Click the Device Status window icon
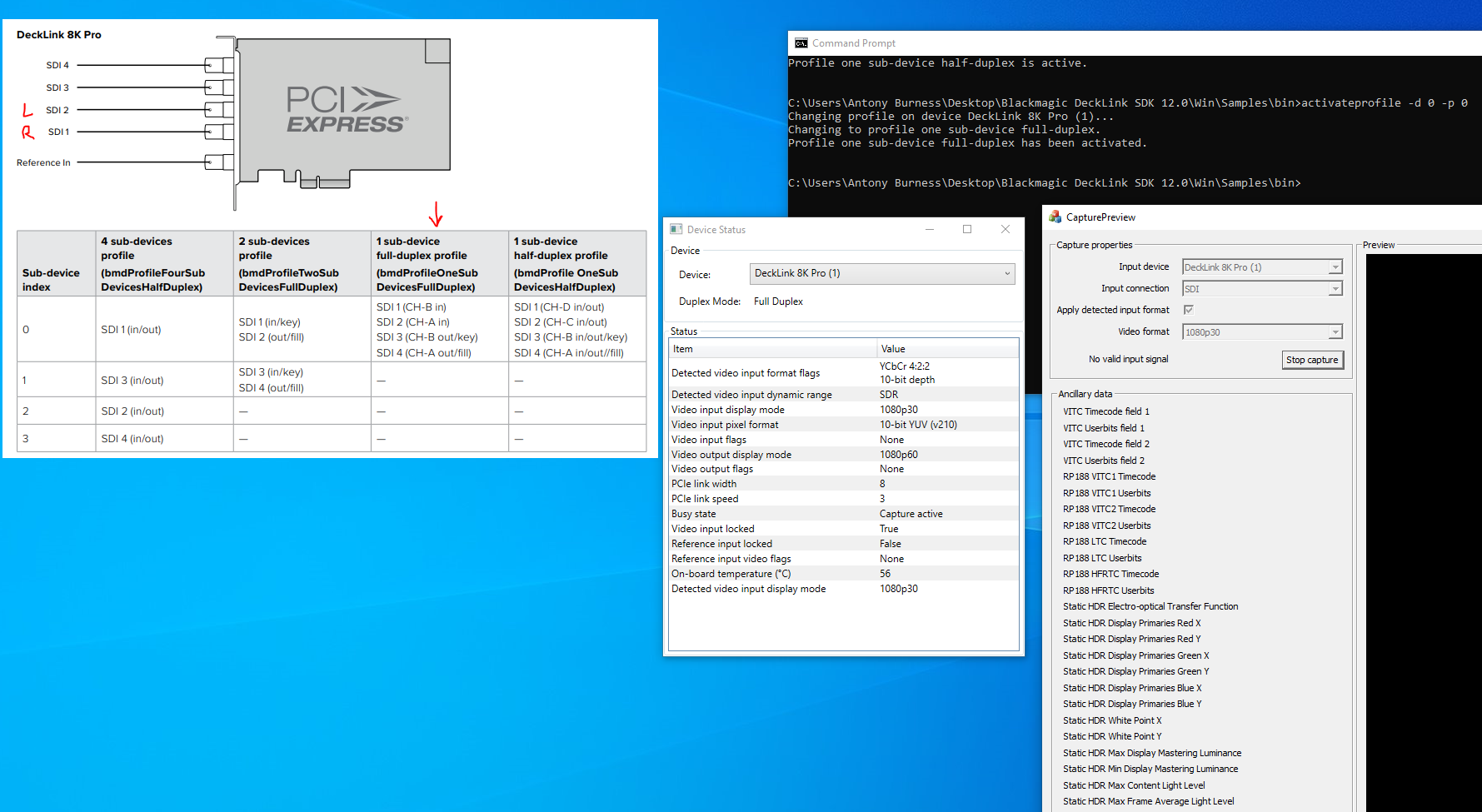Image resolution: width=1482 pixels, height=812 pixels. pos(676,229)
